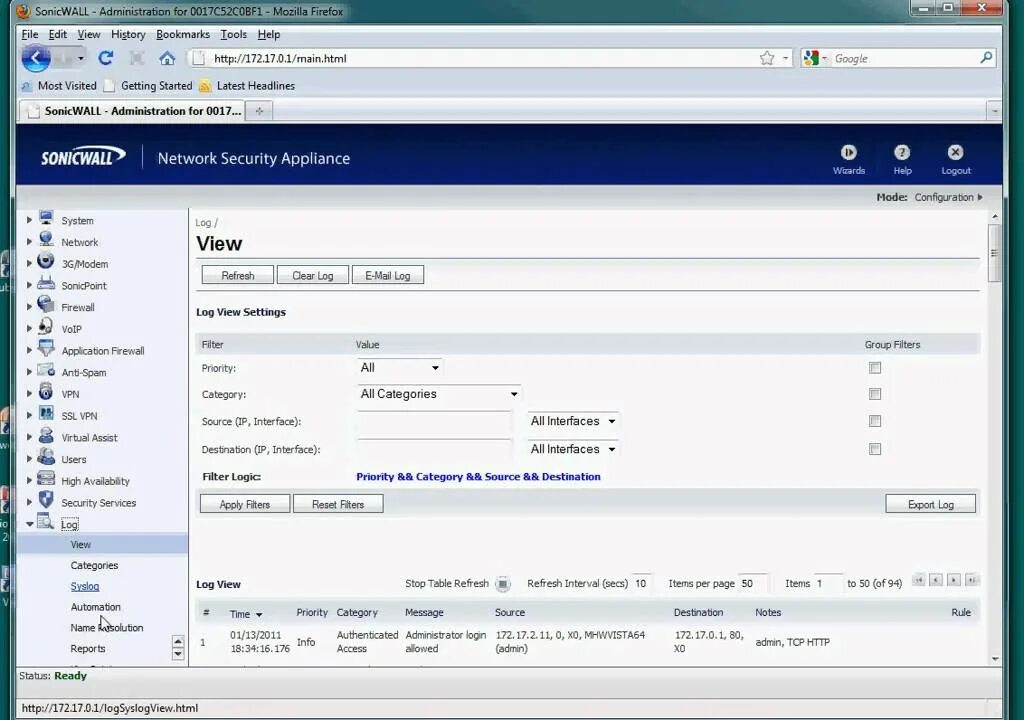Go to last log page arrow
This screenshot has width=1024, height=720.
click(972, 580)
